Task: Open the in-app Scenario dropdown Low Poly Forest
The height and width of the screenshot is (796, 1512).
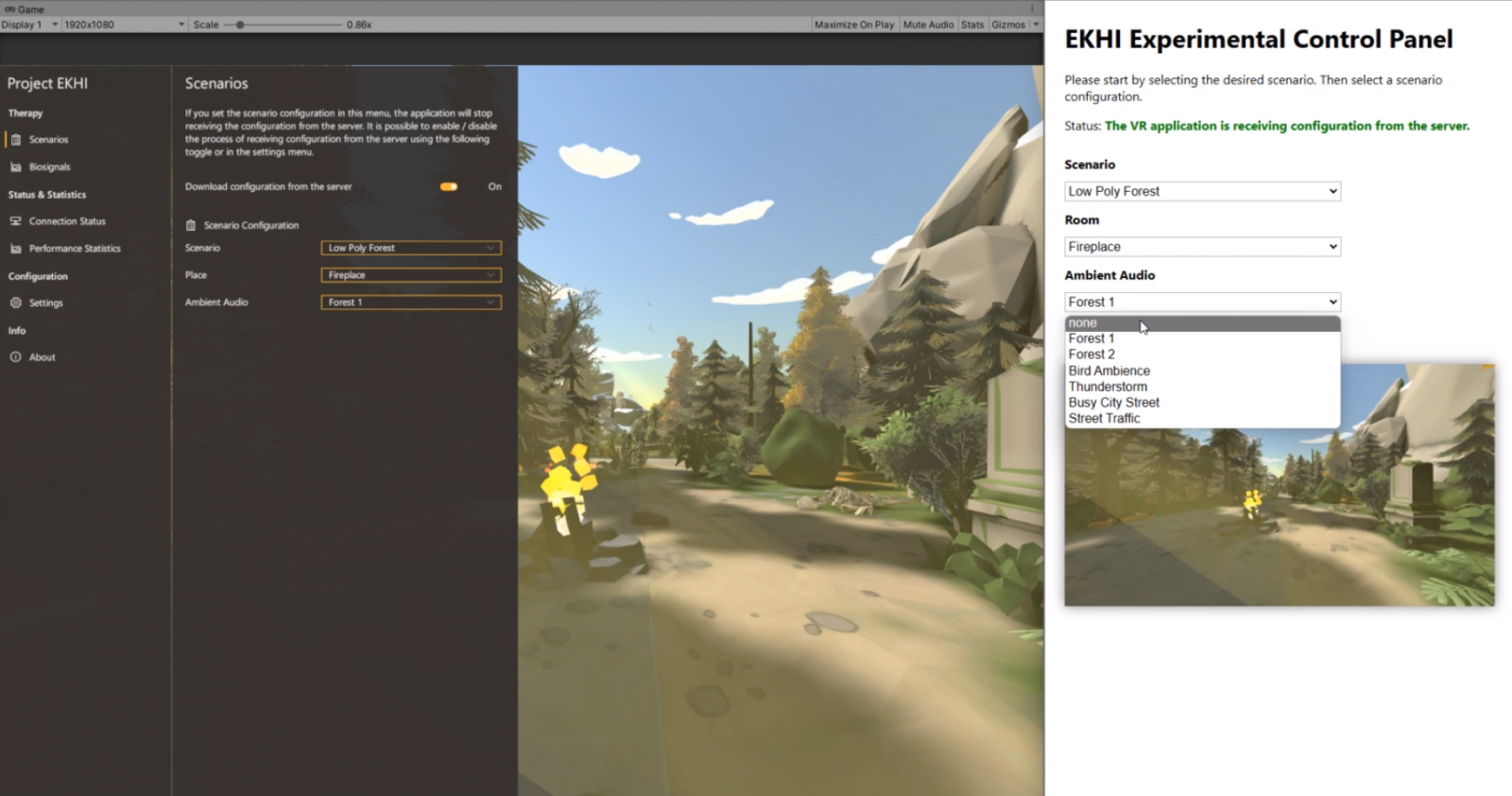Action: (x=410, y=249)
